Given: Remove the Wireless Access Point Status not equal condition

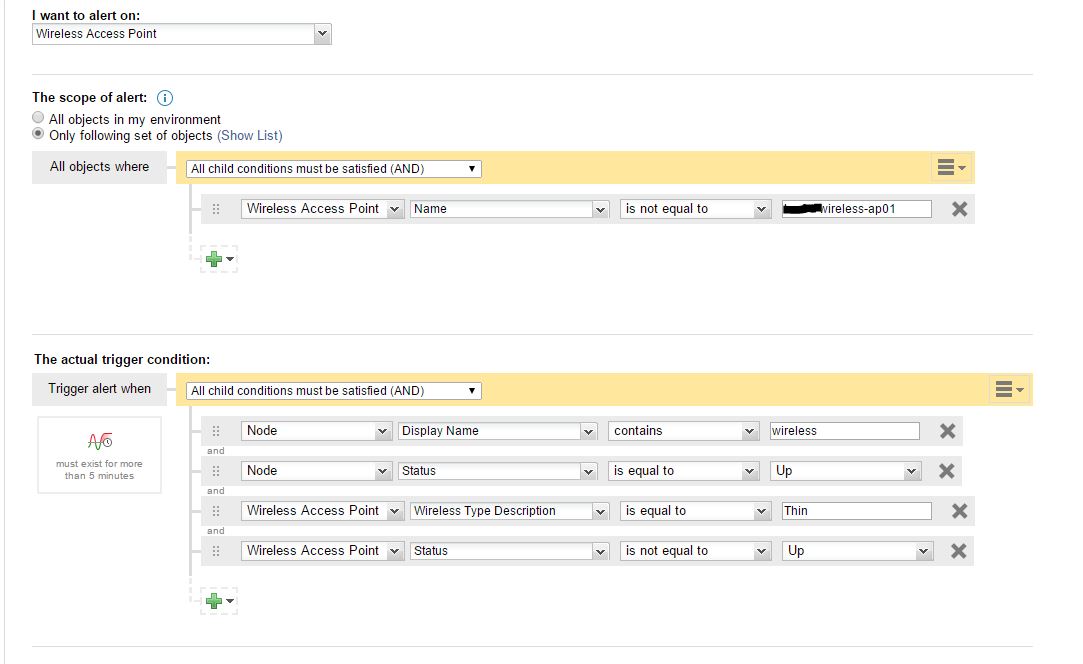Looking at the screenshot, I should tap(959, 551).
